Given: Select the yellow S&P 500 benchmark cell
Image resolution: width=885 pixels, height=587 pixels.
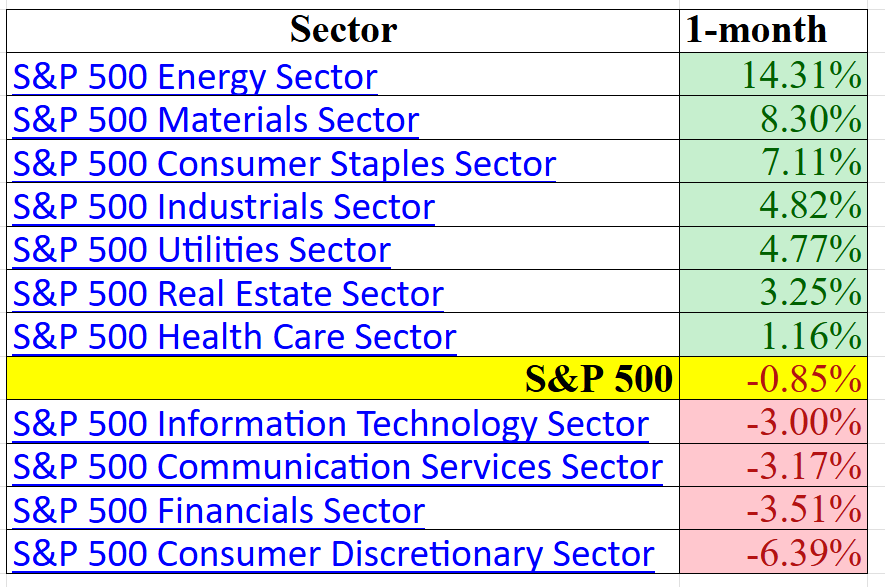Looking at the screenshot, I should click(343, 380).
